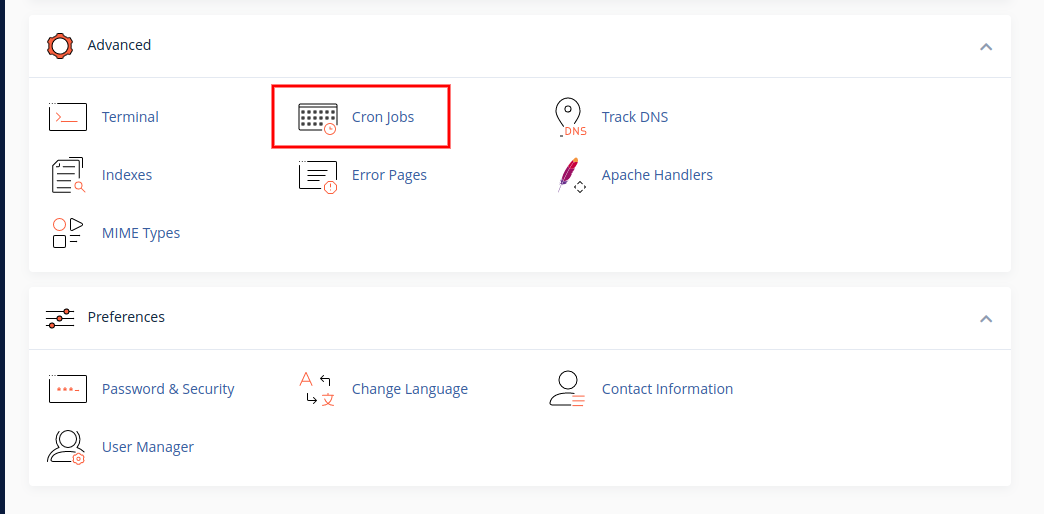Click the User Manager icon

tap(68, 447)
